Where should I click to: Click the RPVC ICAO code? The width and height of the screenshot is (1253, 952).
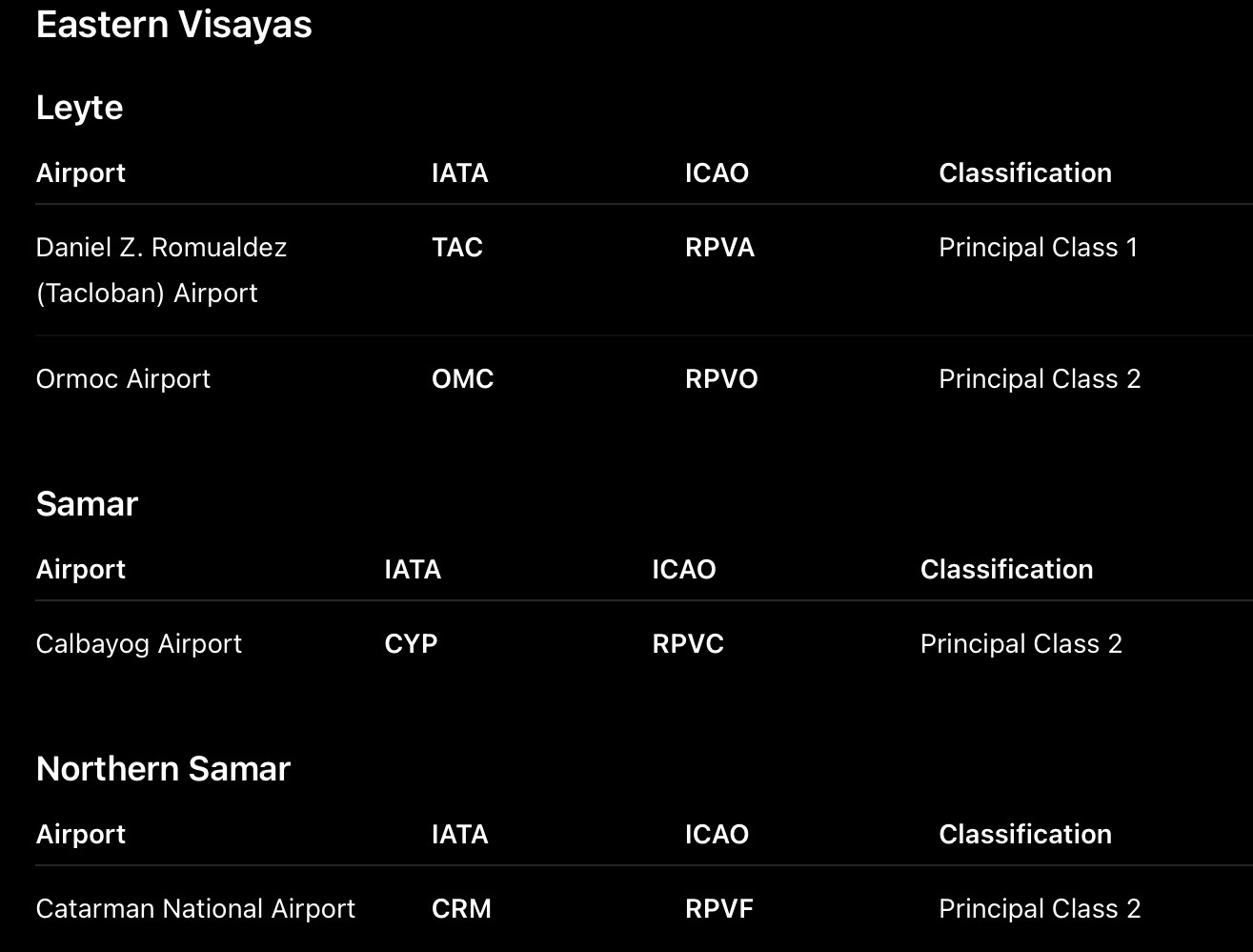[x=688, y=644]
